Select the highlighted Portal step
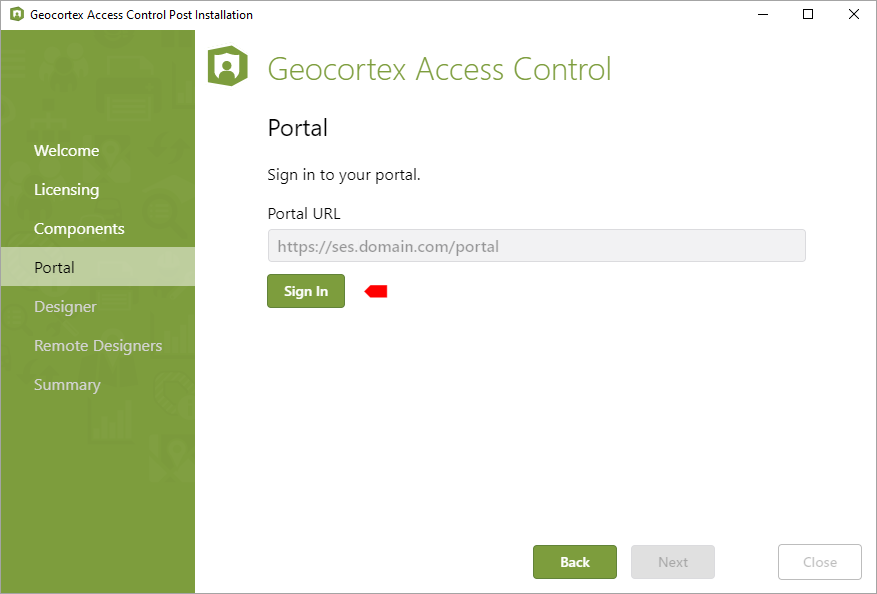The image size is (877, 594). 98,267
